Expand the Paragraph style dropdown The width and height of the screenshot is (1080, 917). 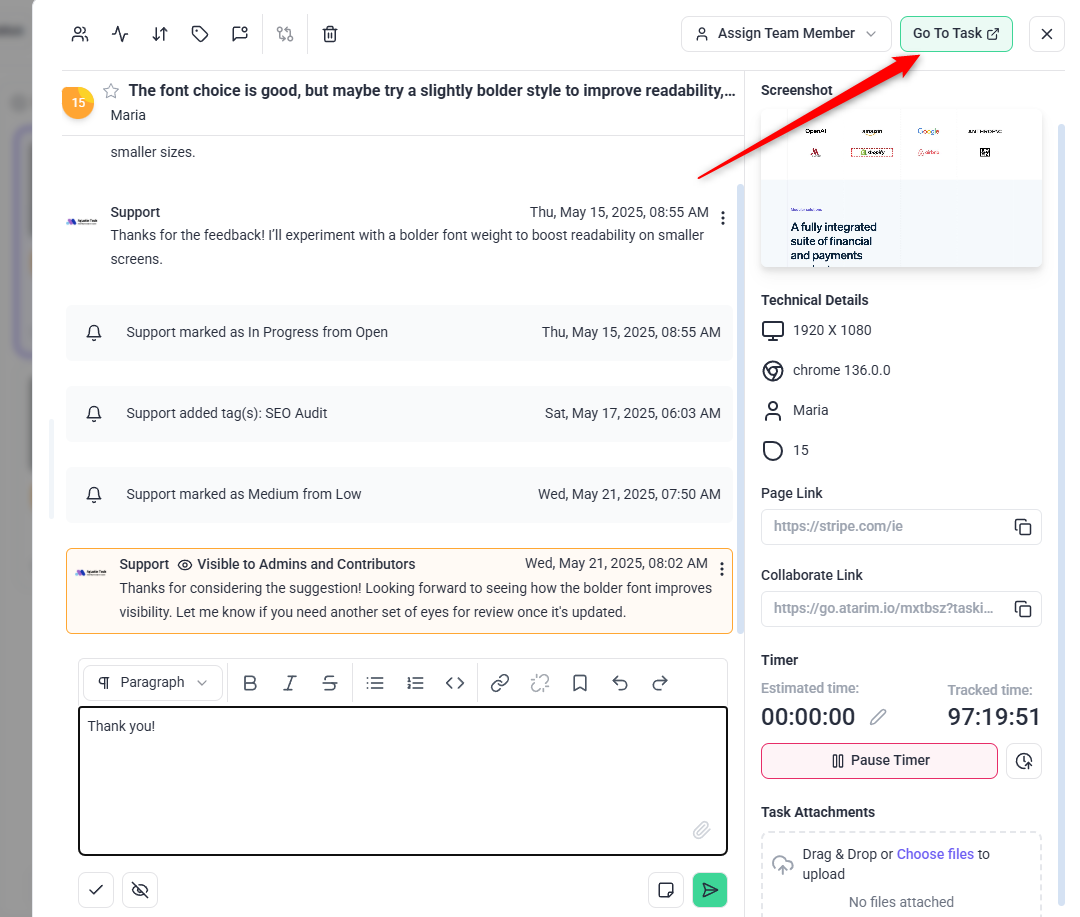[x=153, y=683]
